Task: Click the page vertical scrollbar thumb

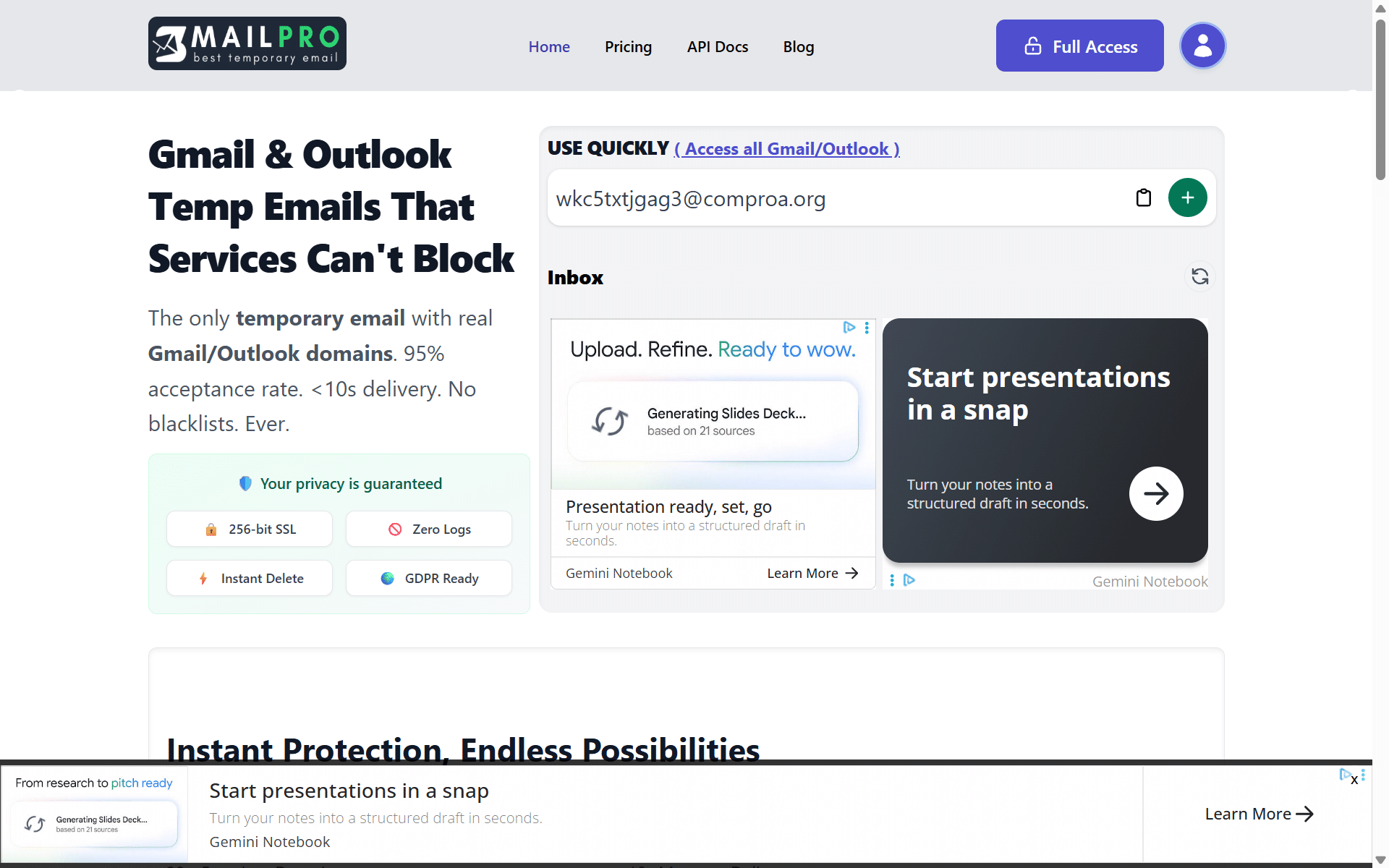Action: tap(1380, 100)
